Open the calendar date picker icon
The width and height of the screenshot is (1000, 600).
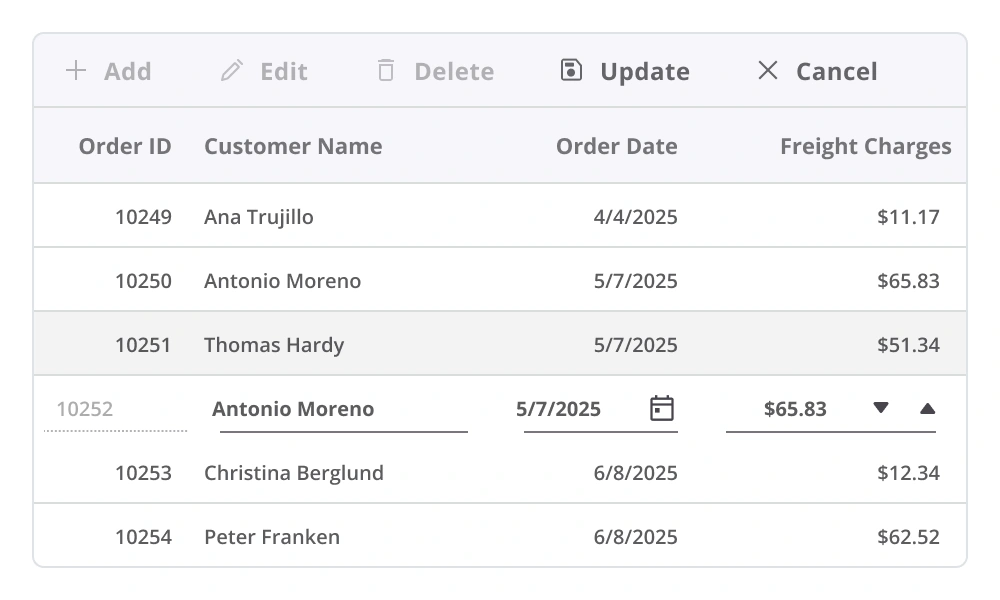[662, 408]
